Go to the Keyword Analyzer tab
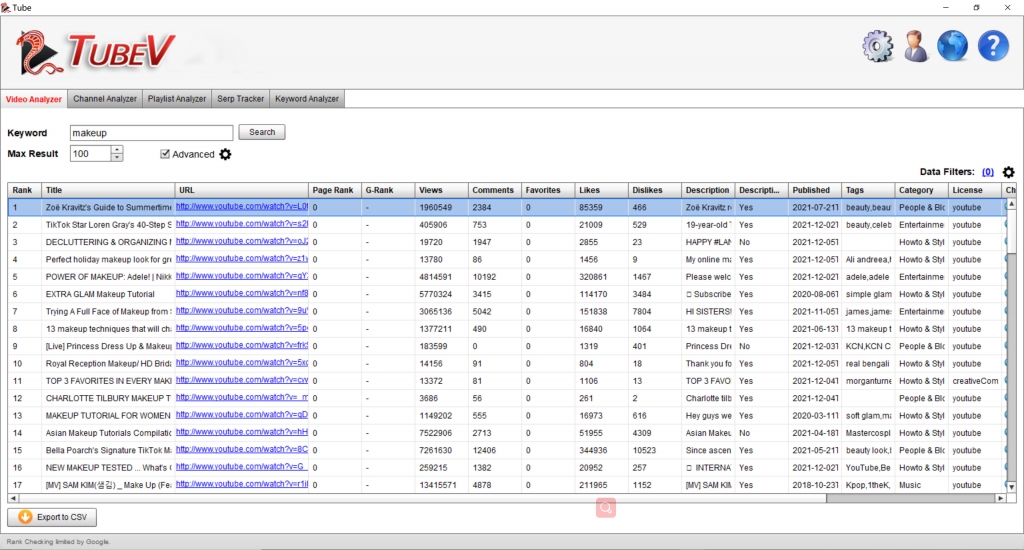This screenshot has height=550, width=1024. coord(307,99)
